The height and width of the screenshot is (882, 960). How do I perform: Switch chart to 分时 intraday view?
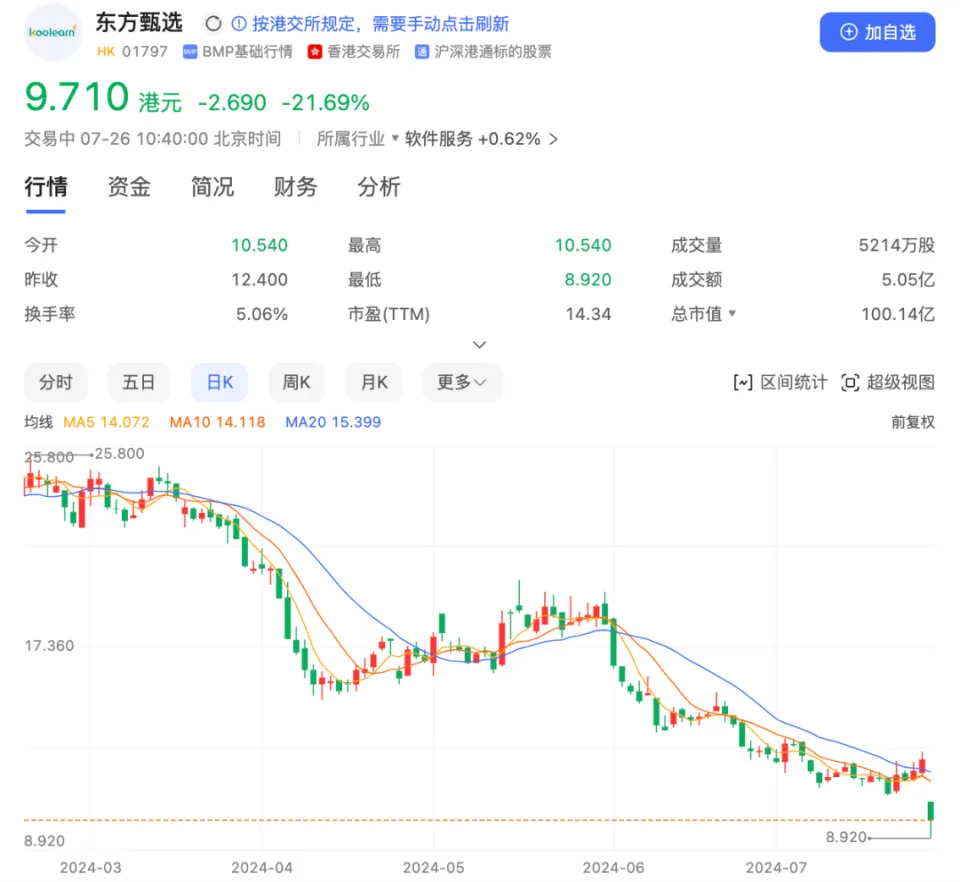(x=56, y=382)
